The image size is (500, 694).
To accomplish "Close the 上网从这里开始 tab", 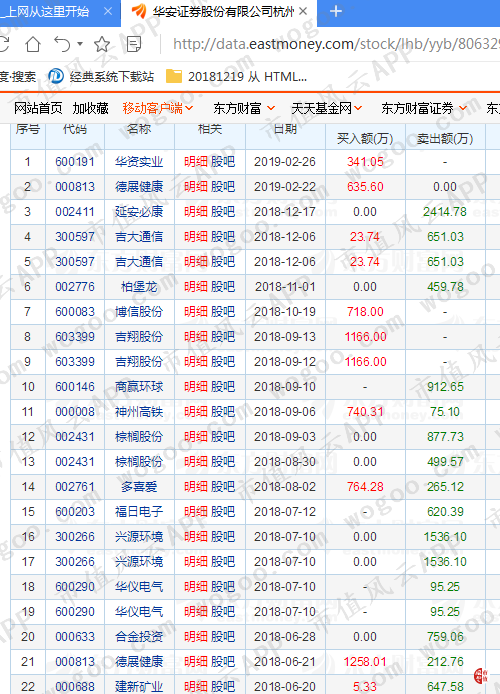I will pos(108,11).
